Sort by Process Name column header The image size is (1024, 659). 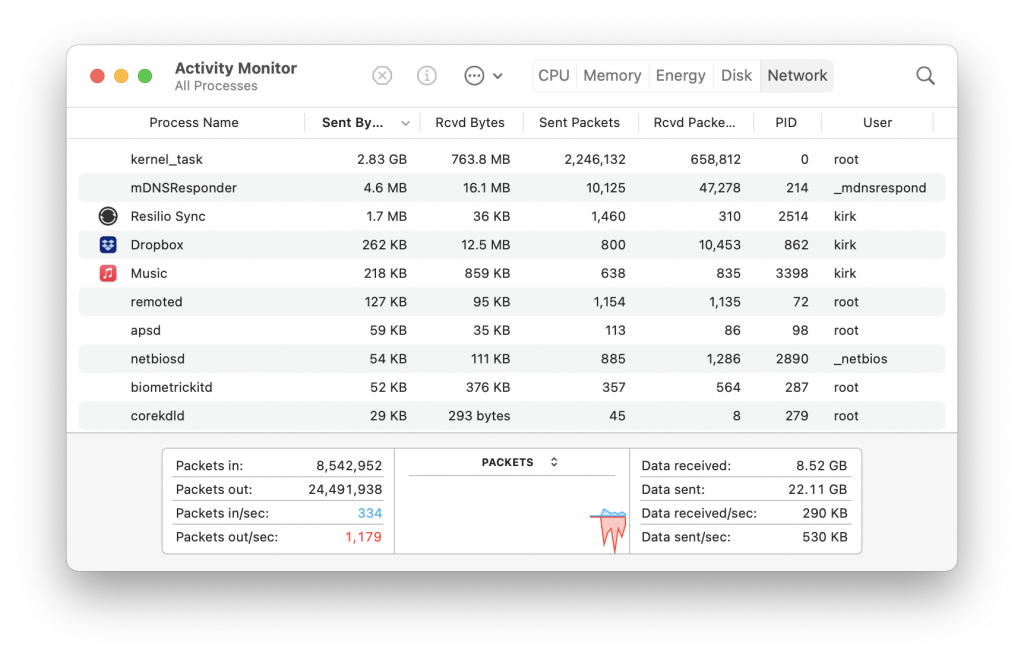[x=193, y=123]
